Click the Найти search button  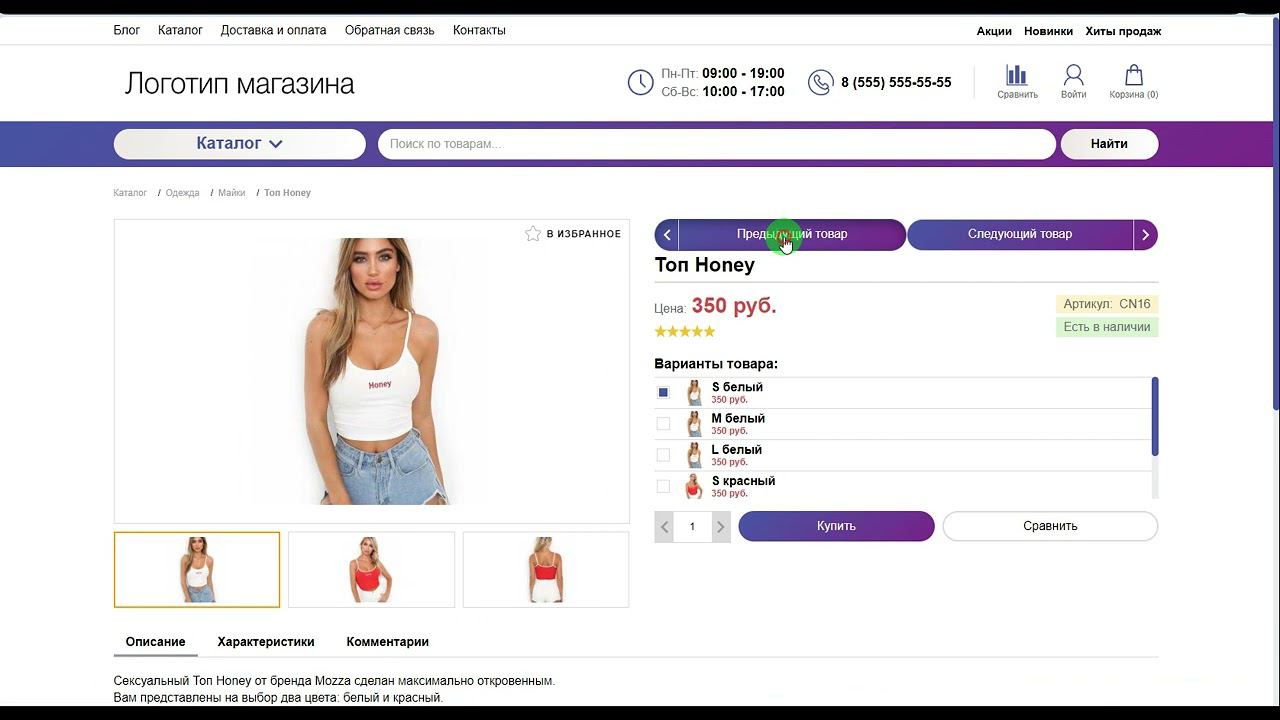coord(1109,144)
